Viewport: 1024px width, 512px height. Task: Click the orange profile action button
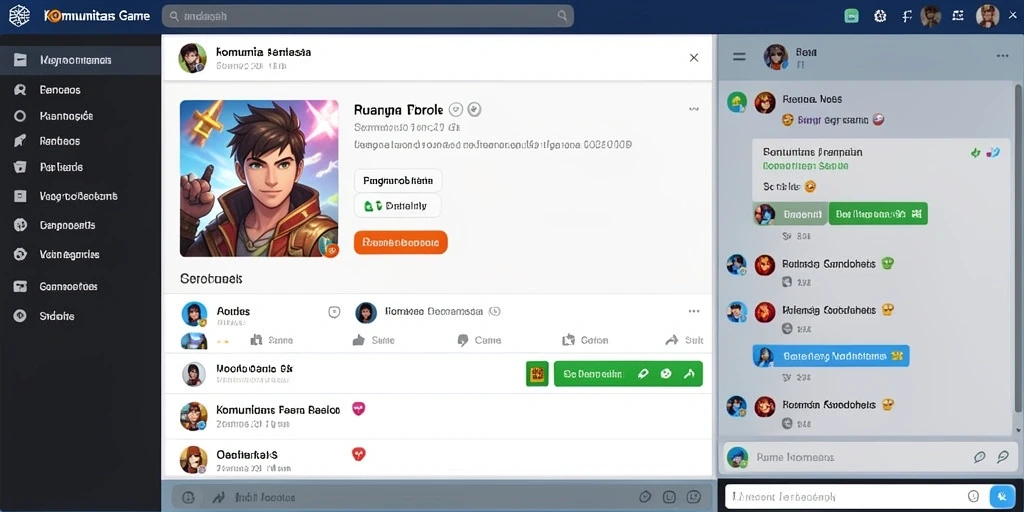(400, 242)
